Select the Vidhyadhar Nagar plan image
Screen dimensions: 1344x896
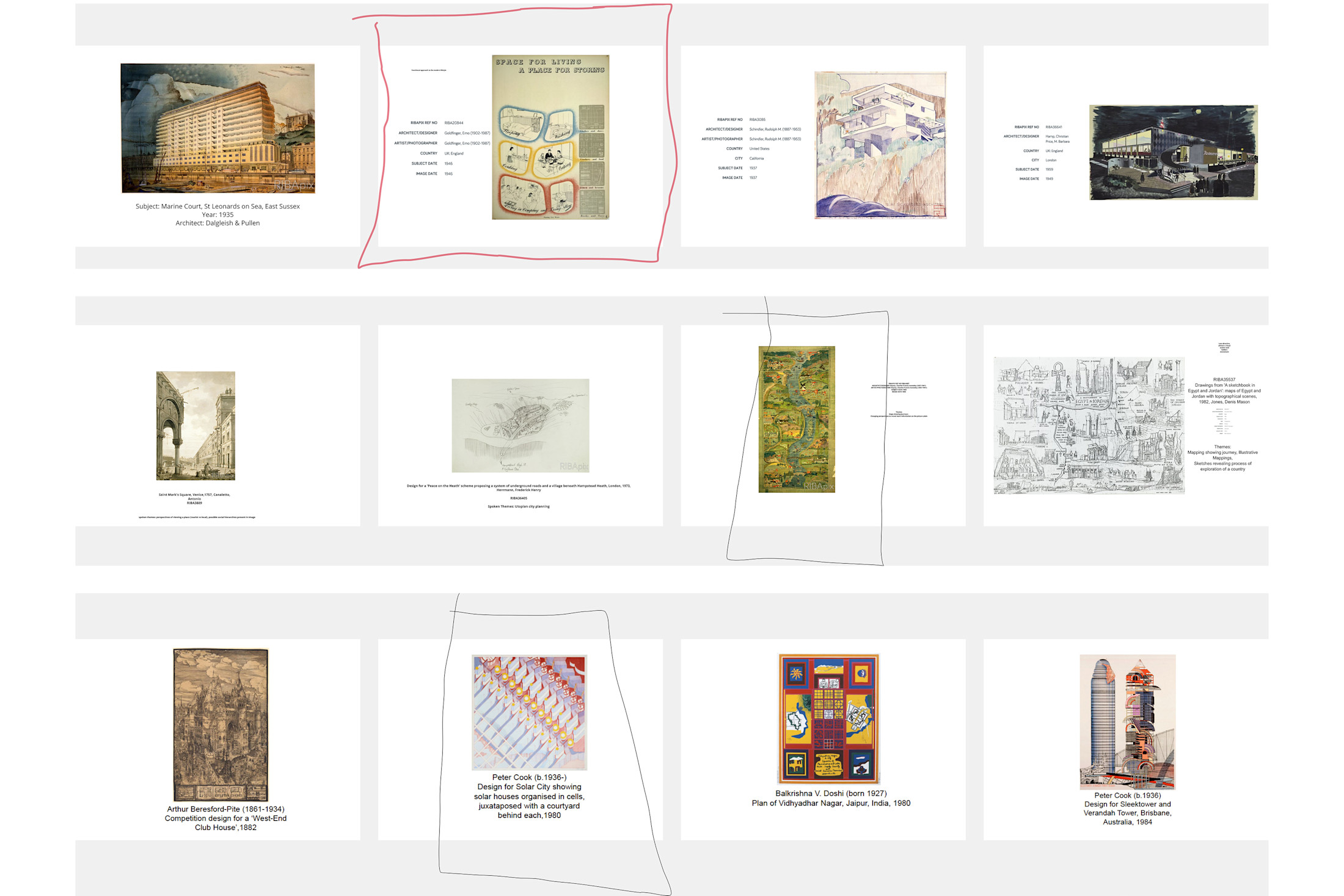click(828, 718)
